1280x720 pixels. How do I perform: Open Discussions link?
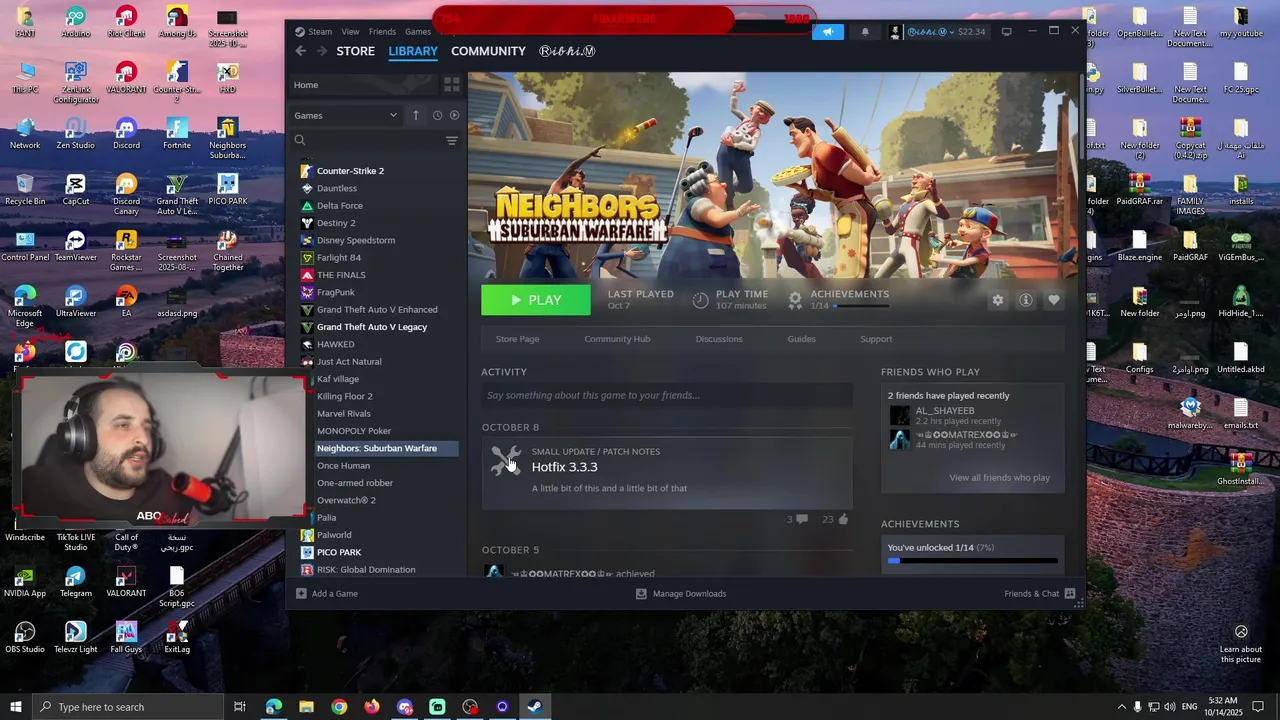[x=719, y=339]
